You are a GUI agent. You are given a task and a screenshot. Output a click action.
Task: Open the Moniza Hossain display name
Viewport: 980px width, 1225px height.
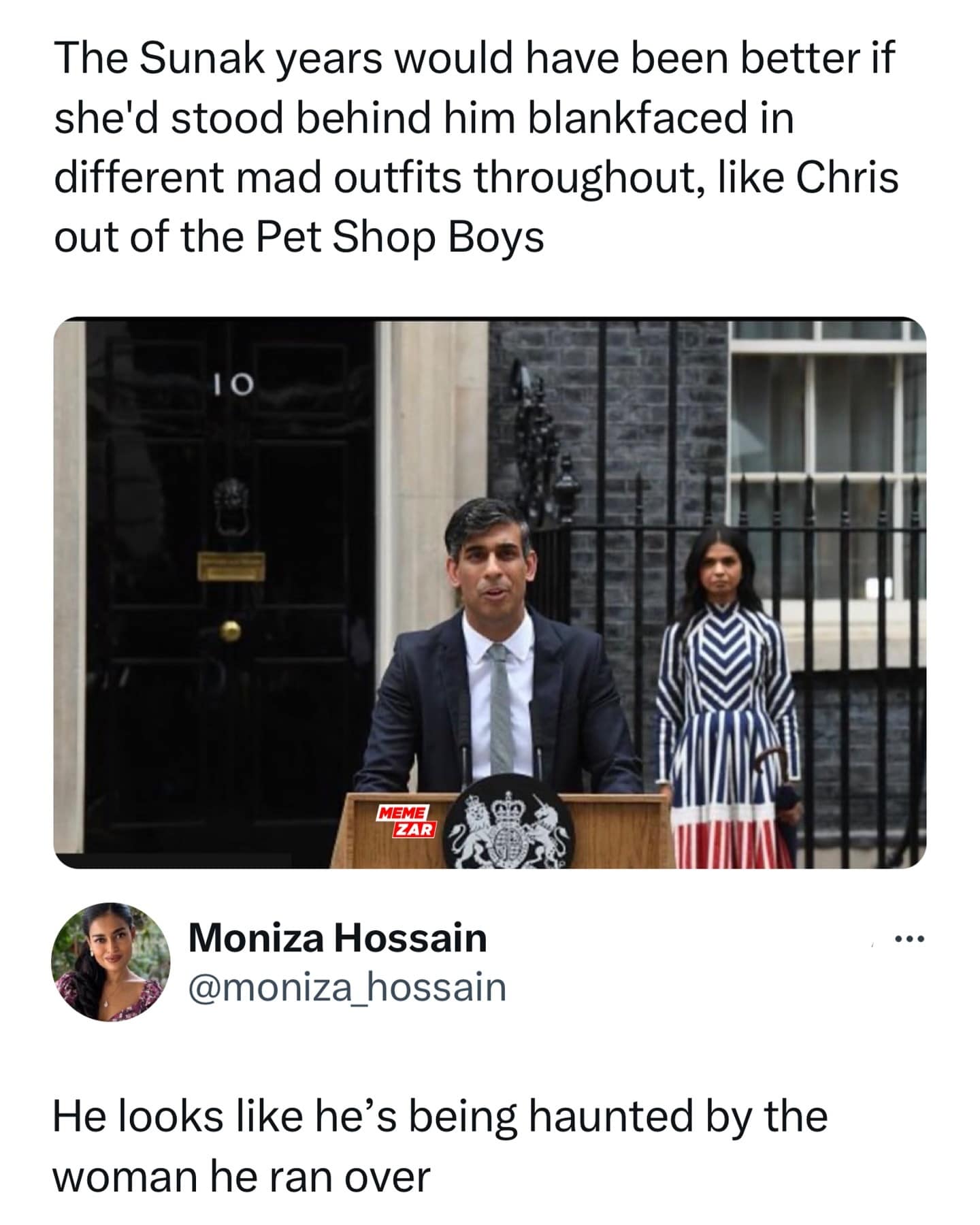click(338, 938)
